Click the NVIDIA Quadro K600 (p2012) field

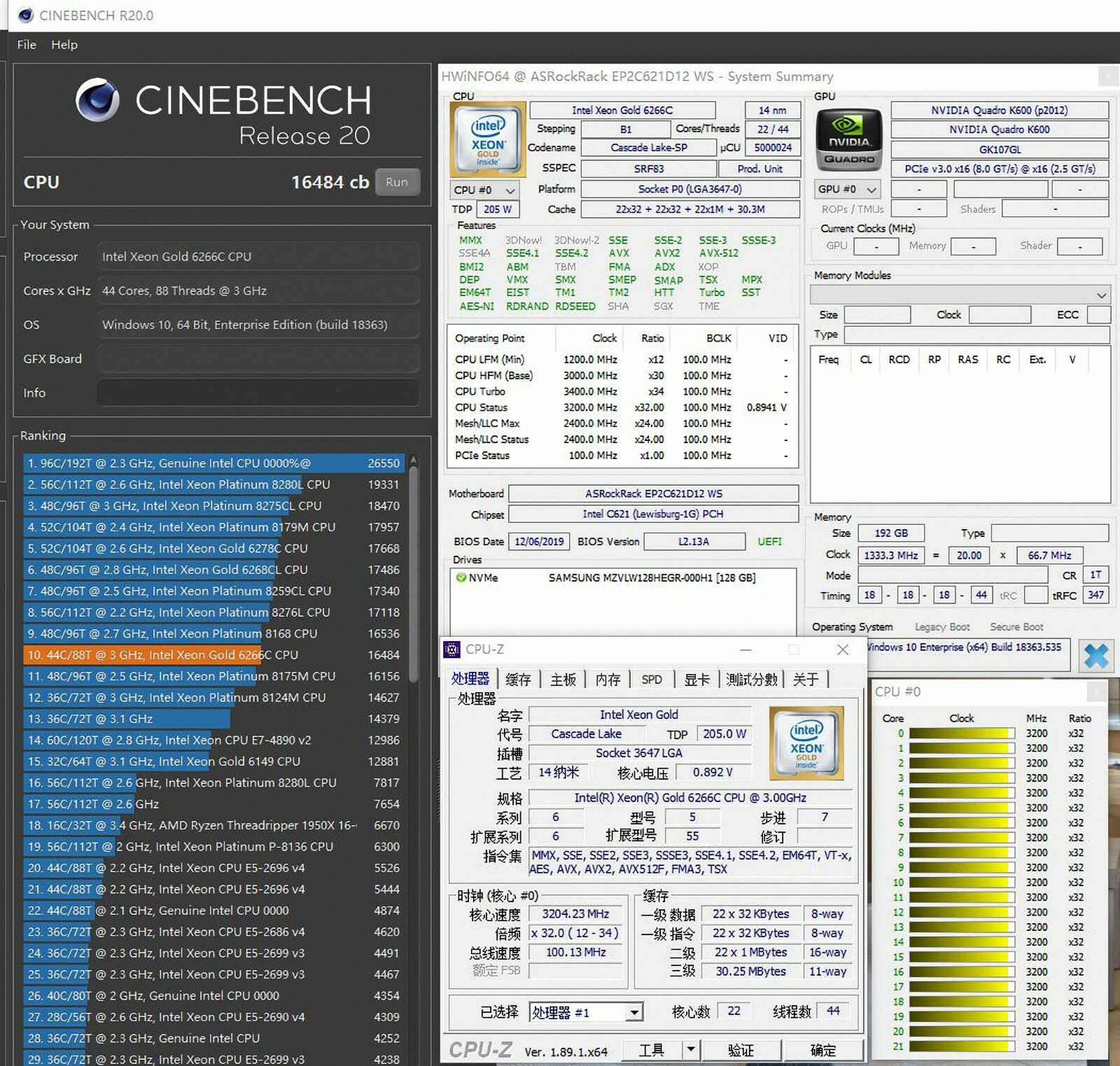(1000, 110)
